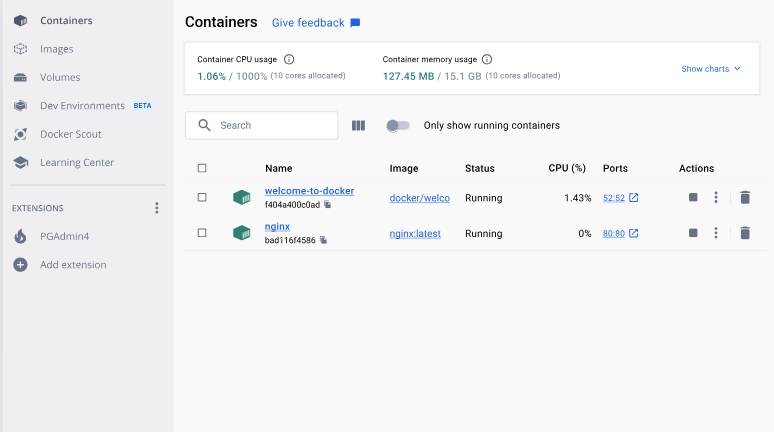
Task: Go to Learning Center in the sidebar
Action: (77, 162)
